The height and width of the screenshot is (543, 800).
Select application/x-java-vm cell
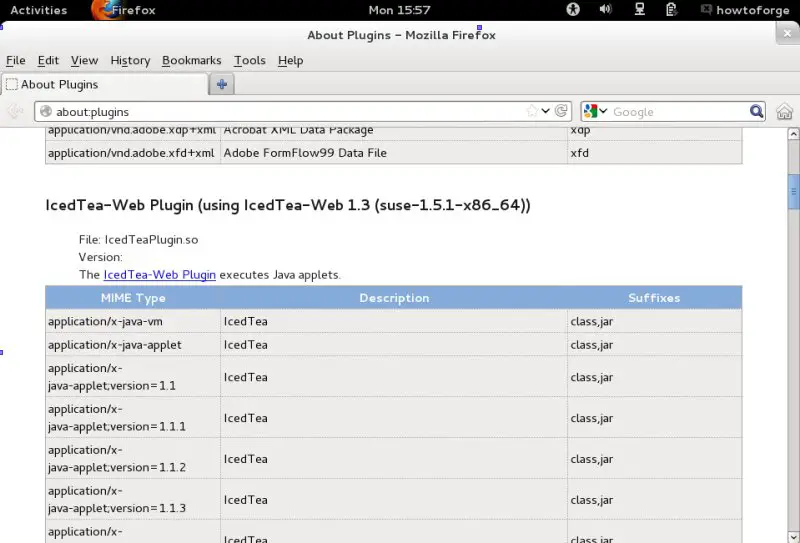click(133, 322)
